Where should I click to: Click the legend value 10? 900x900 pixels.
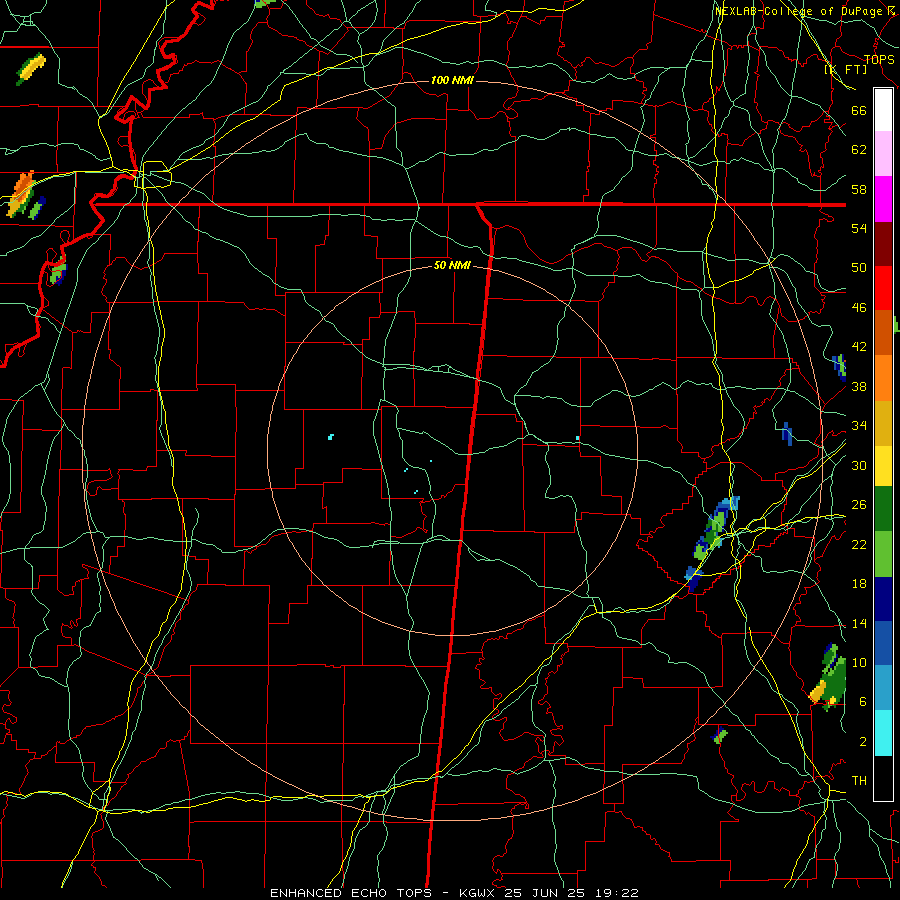(859, 662)
